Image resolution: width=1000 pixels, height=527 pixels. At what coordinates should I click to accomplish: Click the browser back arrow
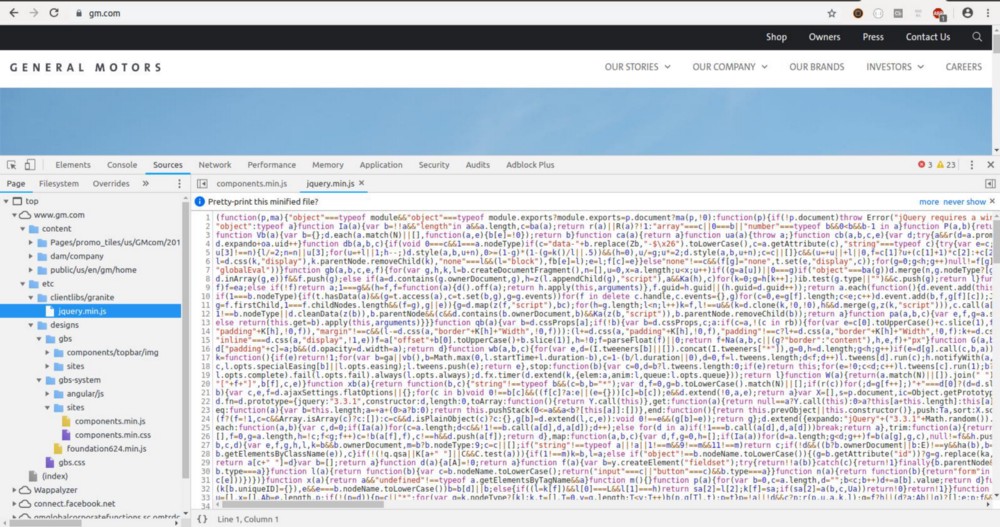point(13,13)
